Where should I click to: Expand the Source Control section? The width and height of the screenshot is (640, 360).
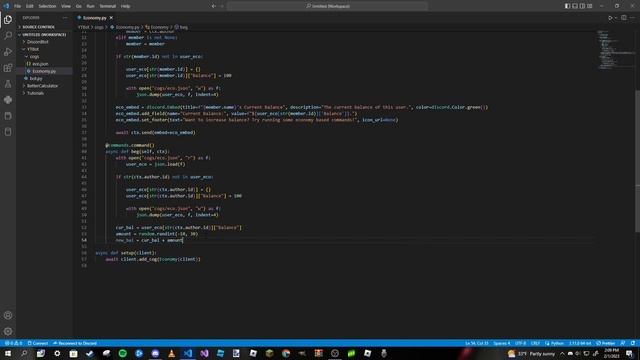click(44, 27)
